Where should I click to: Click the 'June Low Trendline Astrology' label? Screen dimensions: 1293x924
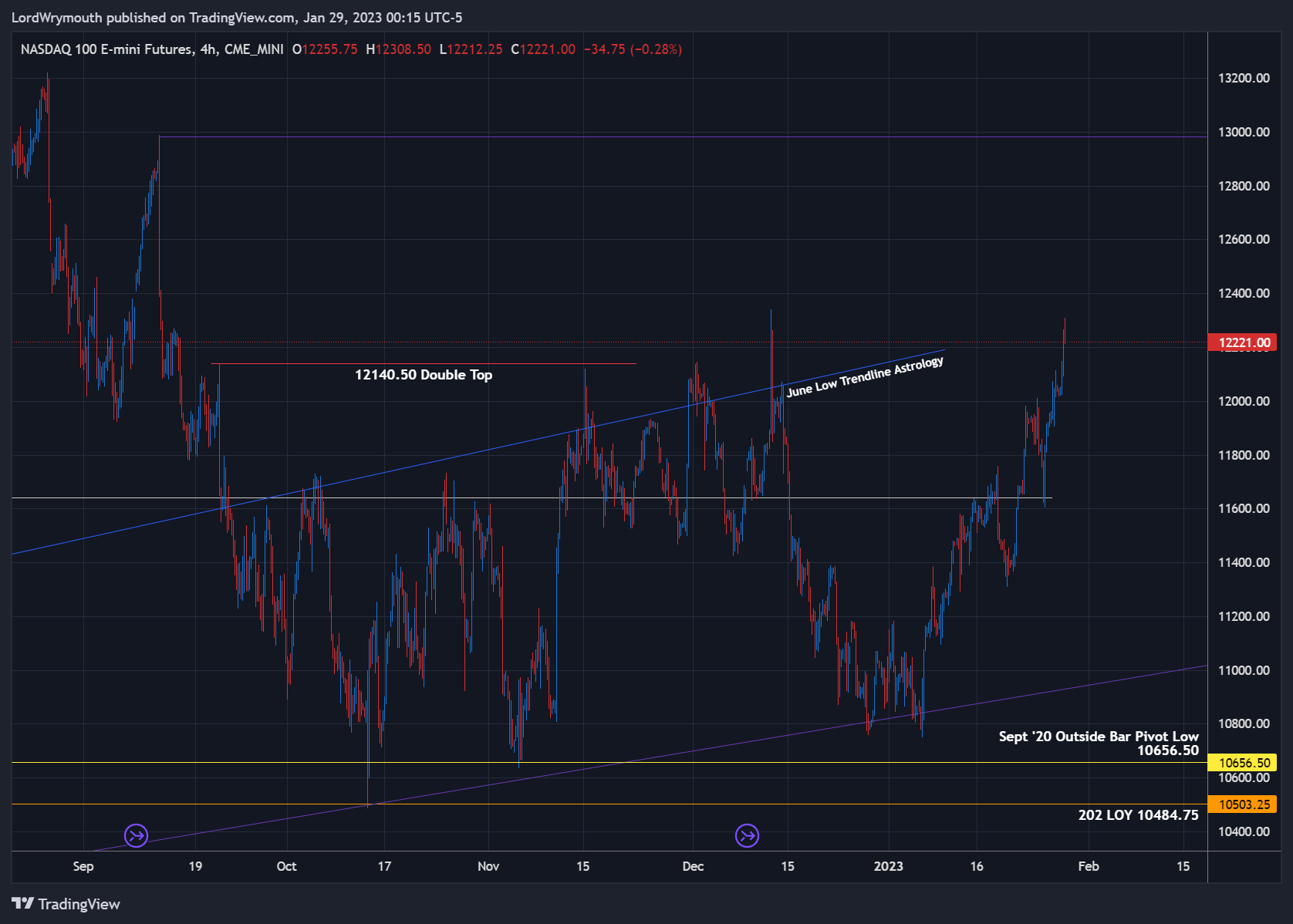[865, 376]
